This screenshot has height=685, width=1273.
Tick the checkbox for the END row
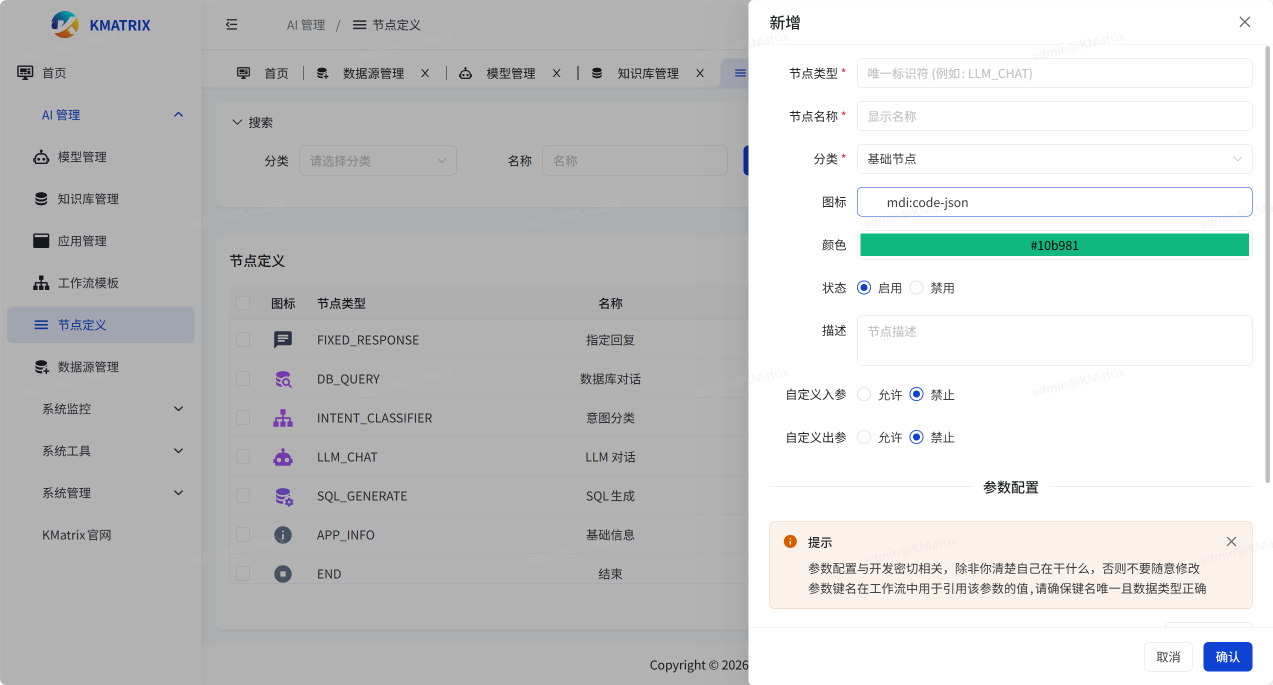(x=243, y=574)
